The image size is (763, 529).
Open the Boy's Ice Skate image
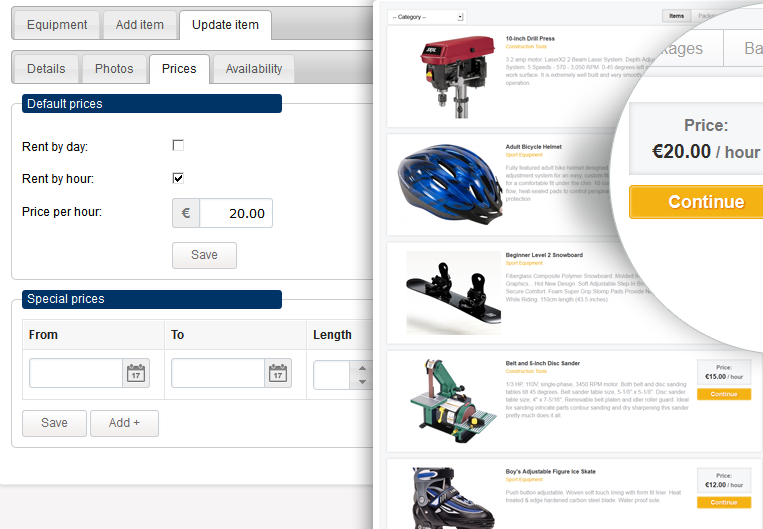(453, 498)
